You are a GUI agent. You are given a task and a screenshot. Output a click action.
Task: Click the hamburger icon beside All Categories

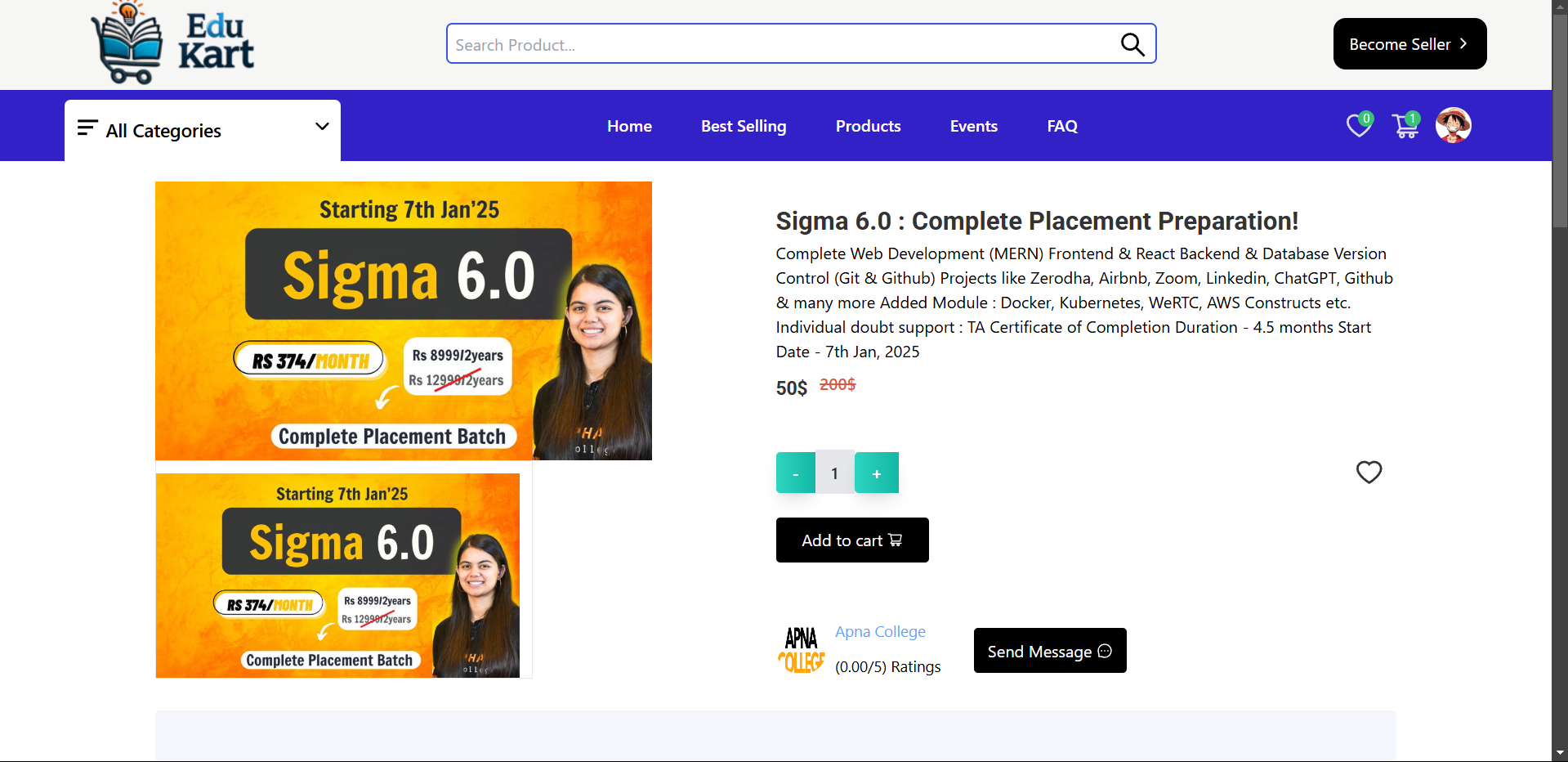pyautogui.click(x=87, y=128)
